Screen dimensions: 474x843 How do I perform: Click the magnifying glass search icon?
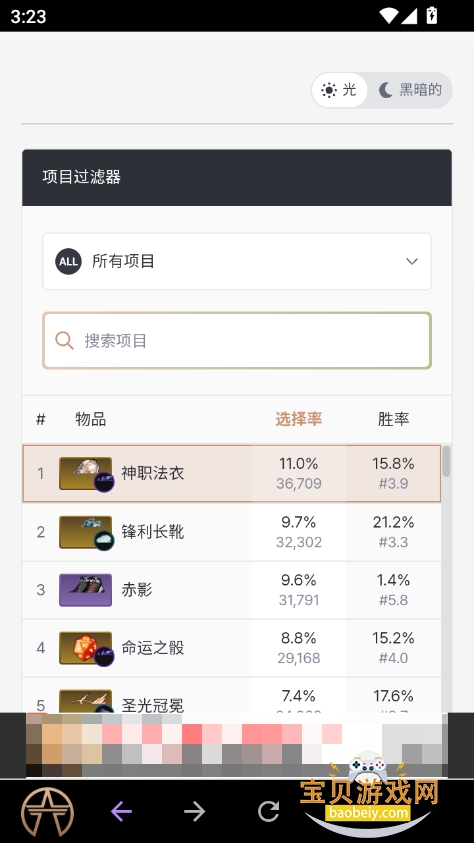click(64, 340)
